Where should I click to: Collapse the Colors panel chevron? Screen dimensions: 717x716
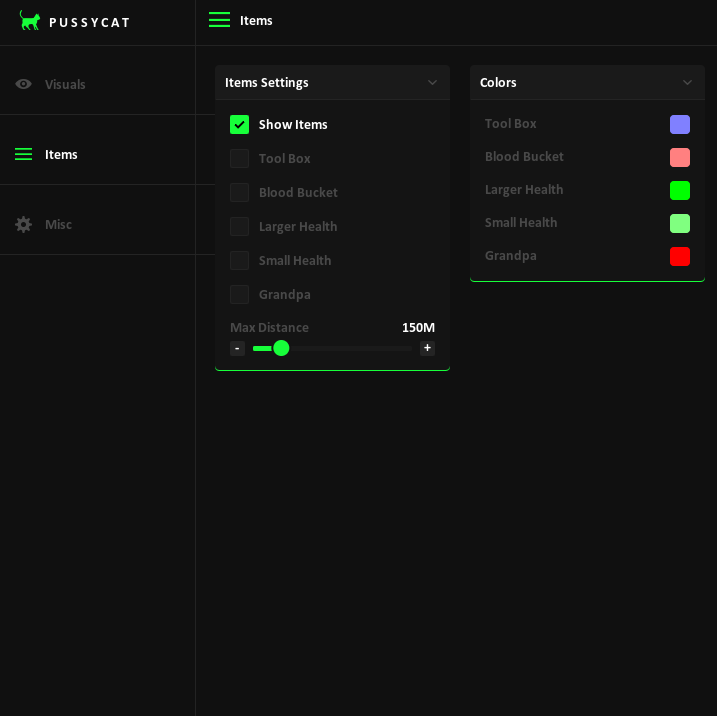[687, 83]
